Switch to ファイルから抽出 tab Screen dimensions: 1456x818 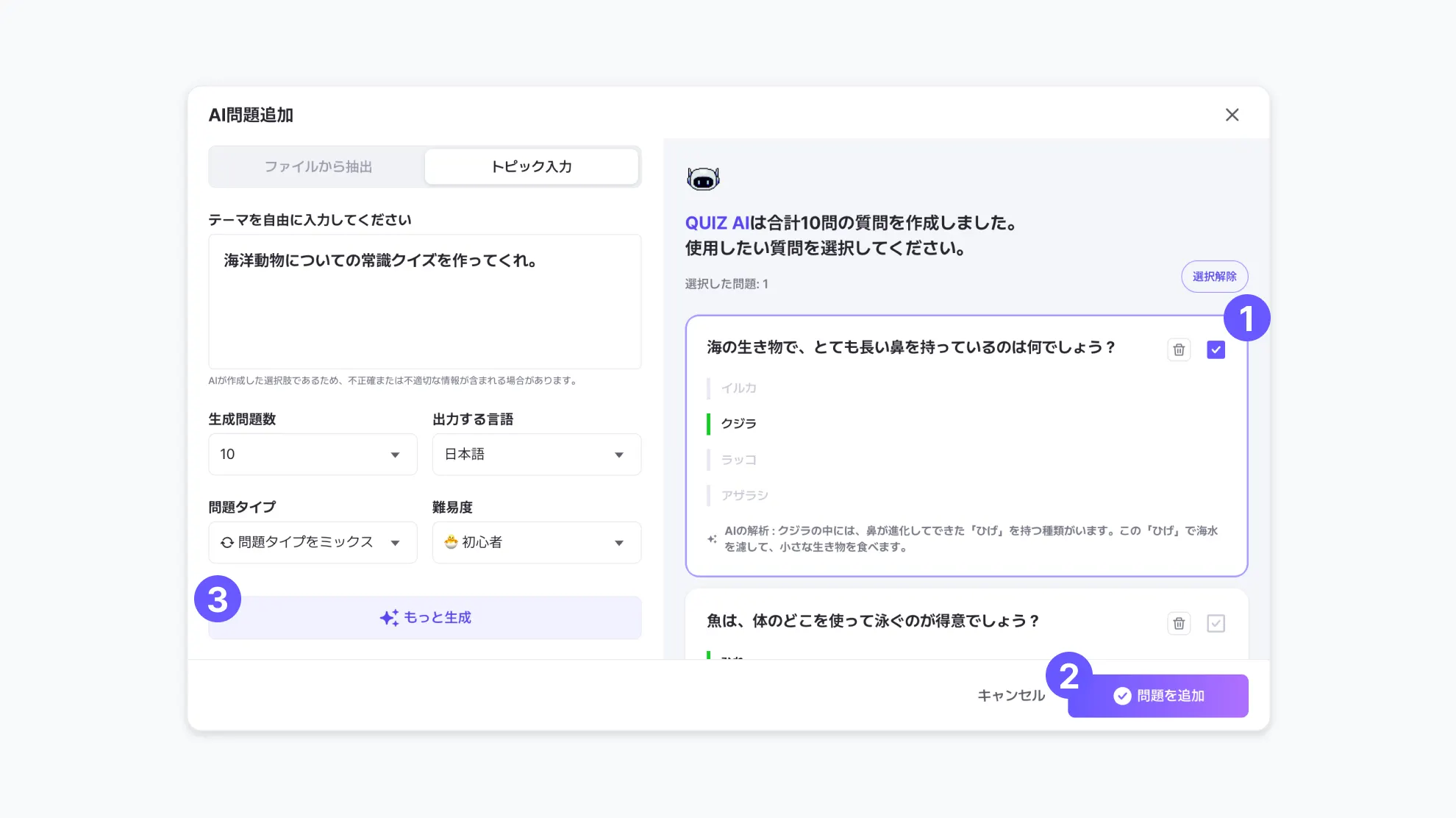tap(318, 167)
